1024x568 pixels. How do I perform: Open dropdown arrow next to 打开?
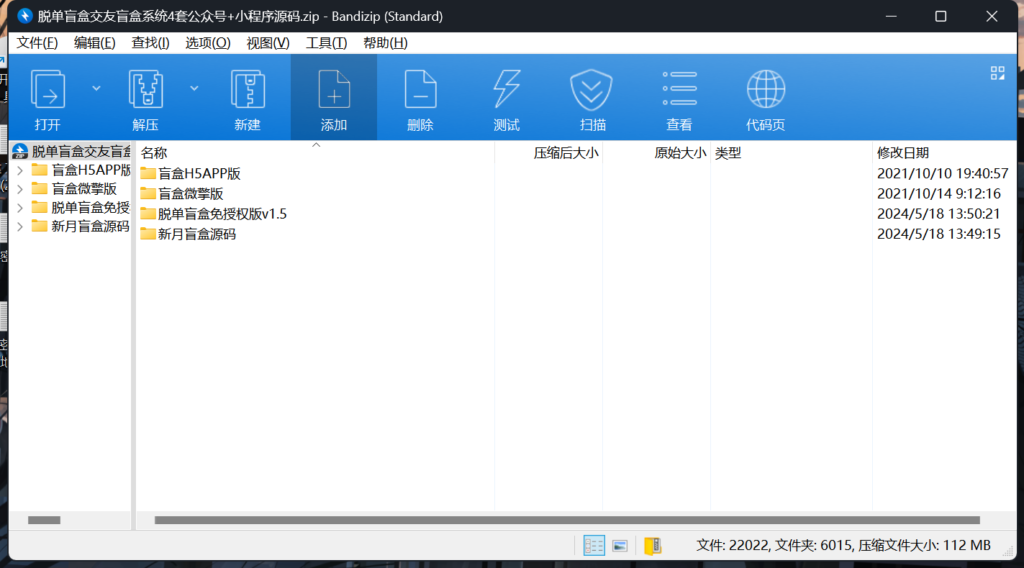[97, 88]
